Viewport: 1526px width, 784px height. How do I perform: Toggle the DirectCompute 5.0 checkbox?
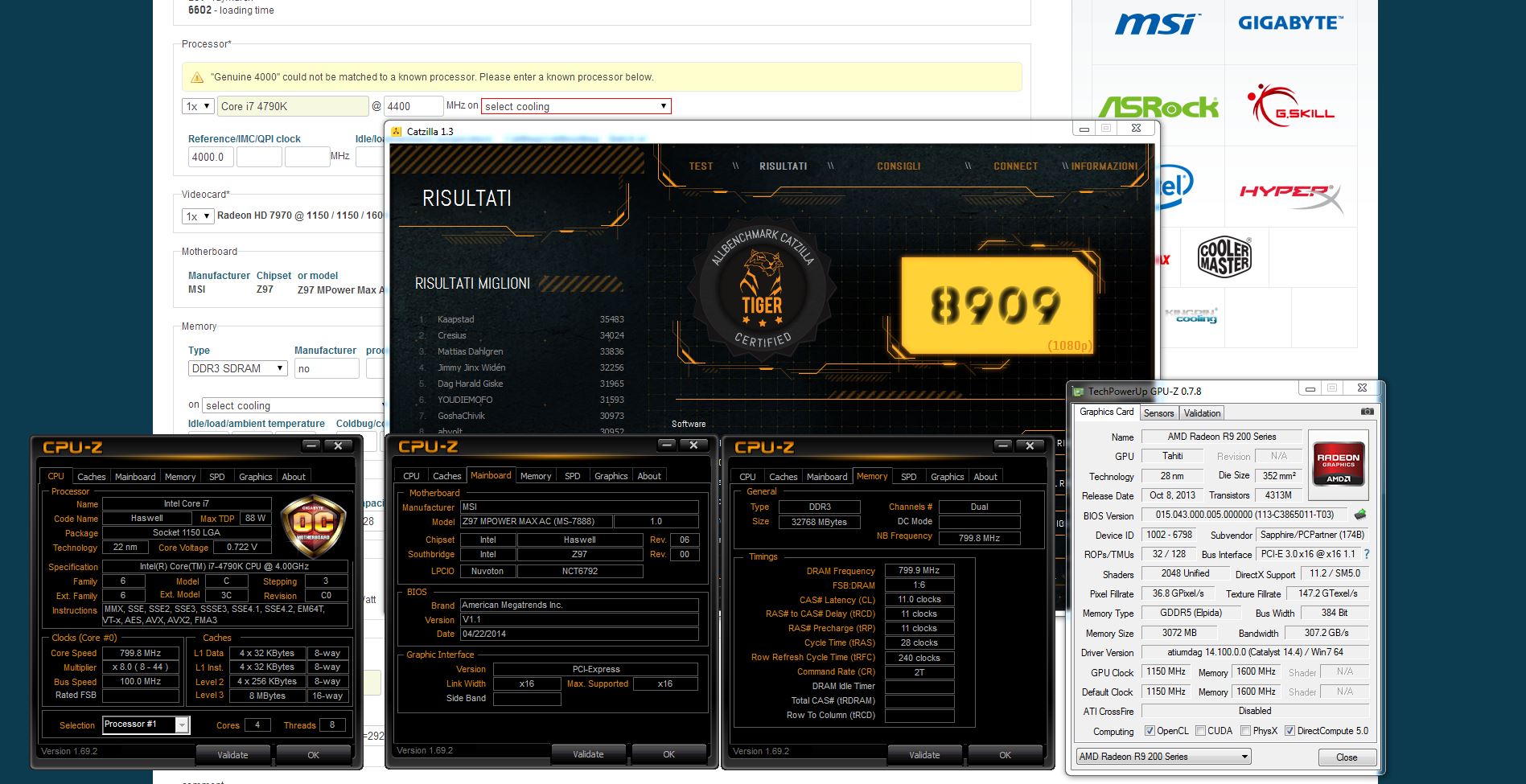click(x=1289, y=731)
